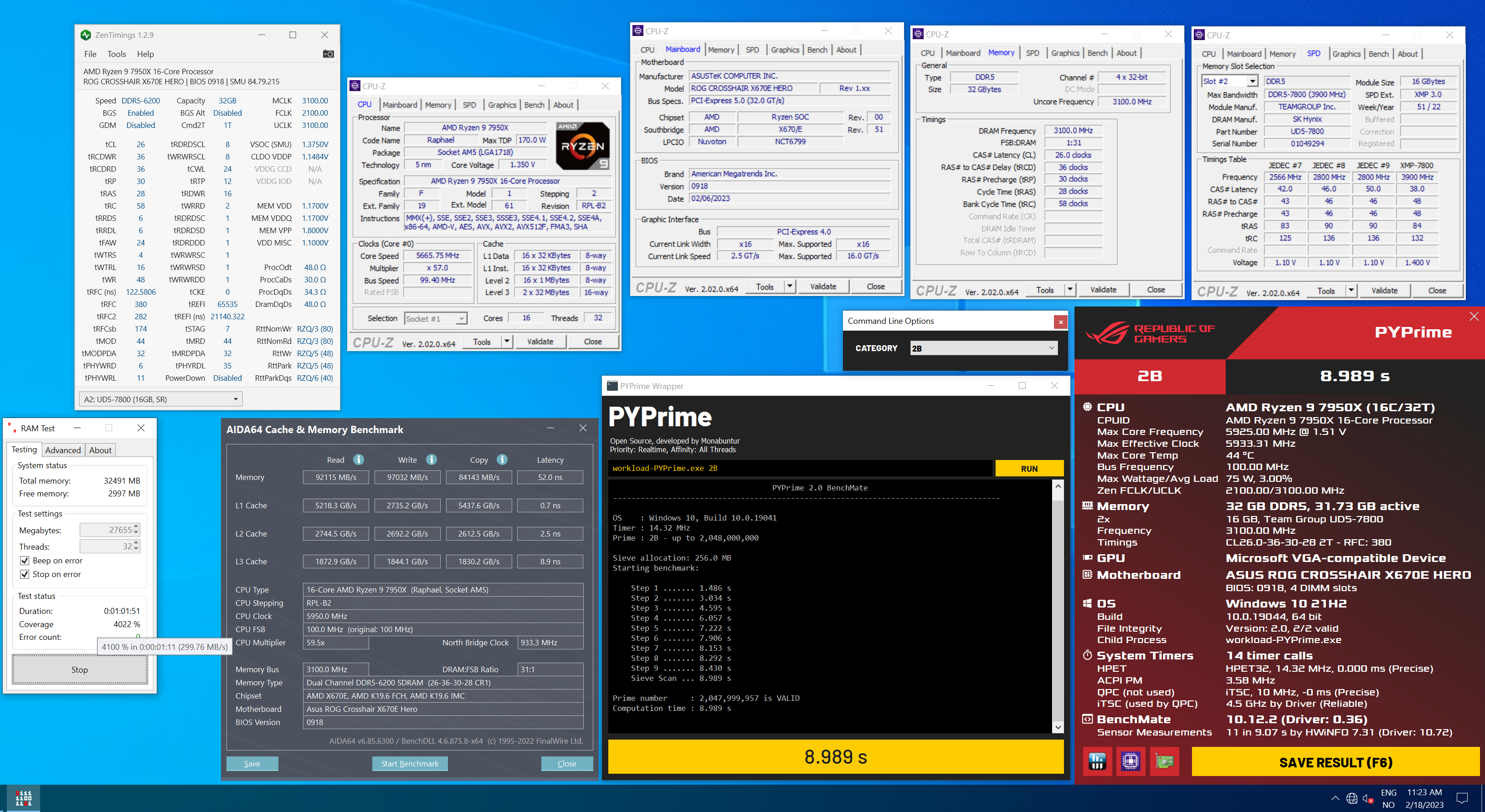Screen dimensions: 1485x812
Task: Click Start Benchmark in AIDA64
Action: pyautogui.click(x=410, y=764)
